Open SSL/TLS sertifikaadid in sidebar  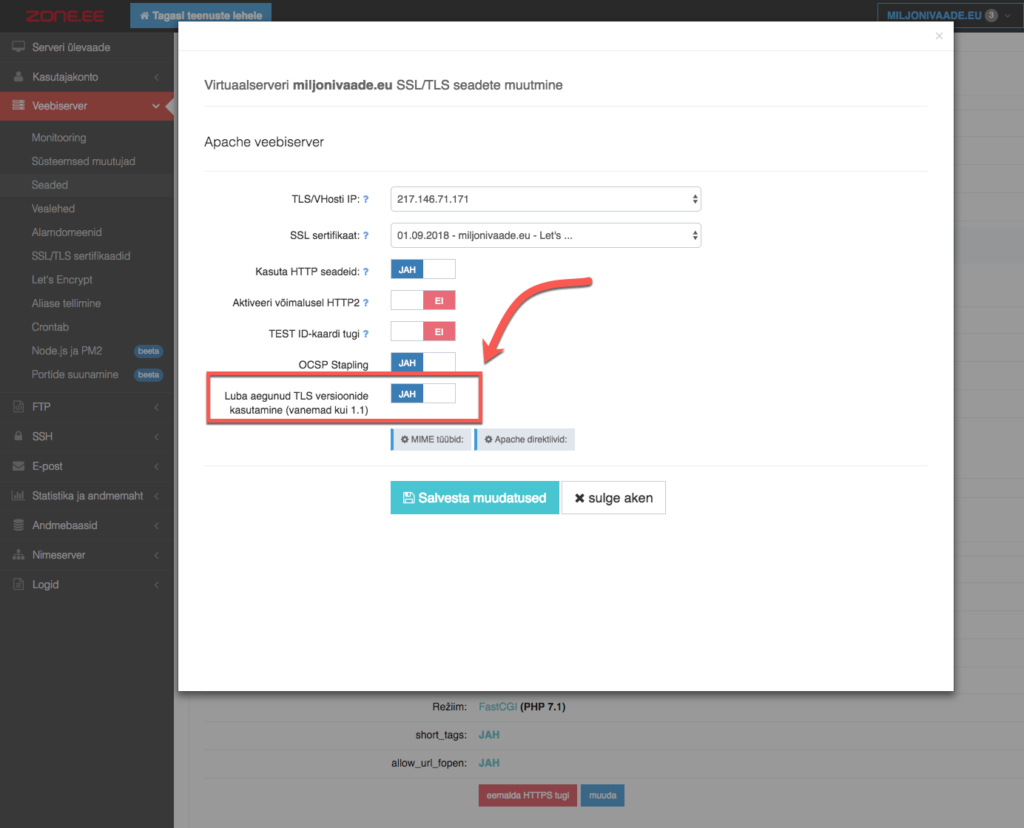coord(81,256)
